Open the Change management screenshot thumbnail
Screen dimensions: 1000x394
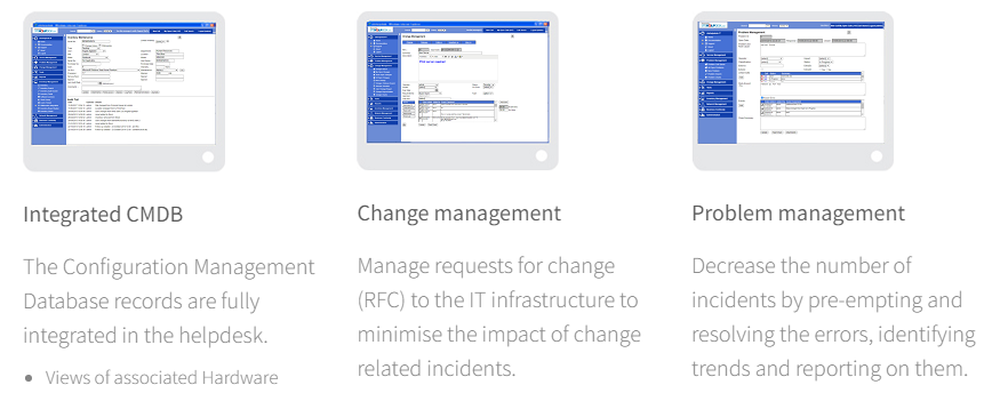[x=458, y=91]
